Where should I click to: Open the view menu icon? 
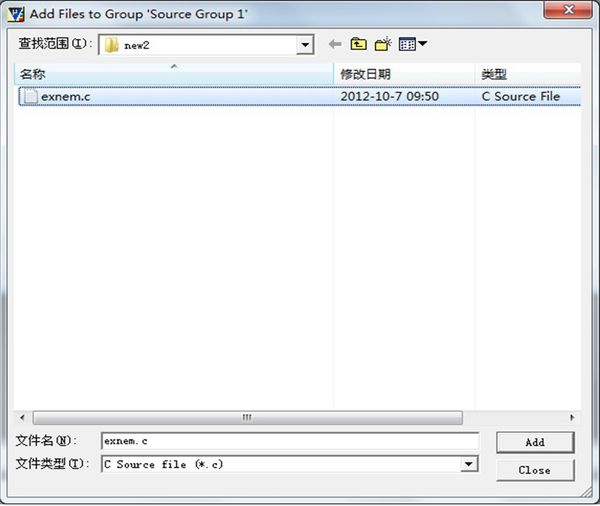pos(412,44)
